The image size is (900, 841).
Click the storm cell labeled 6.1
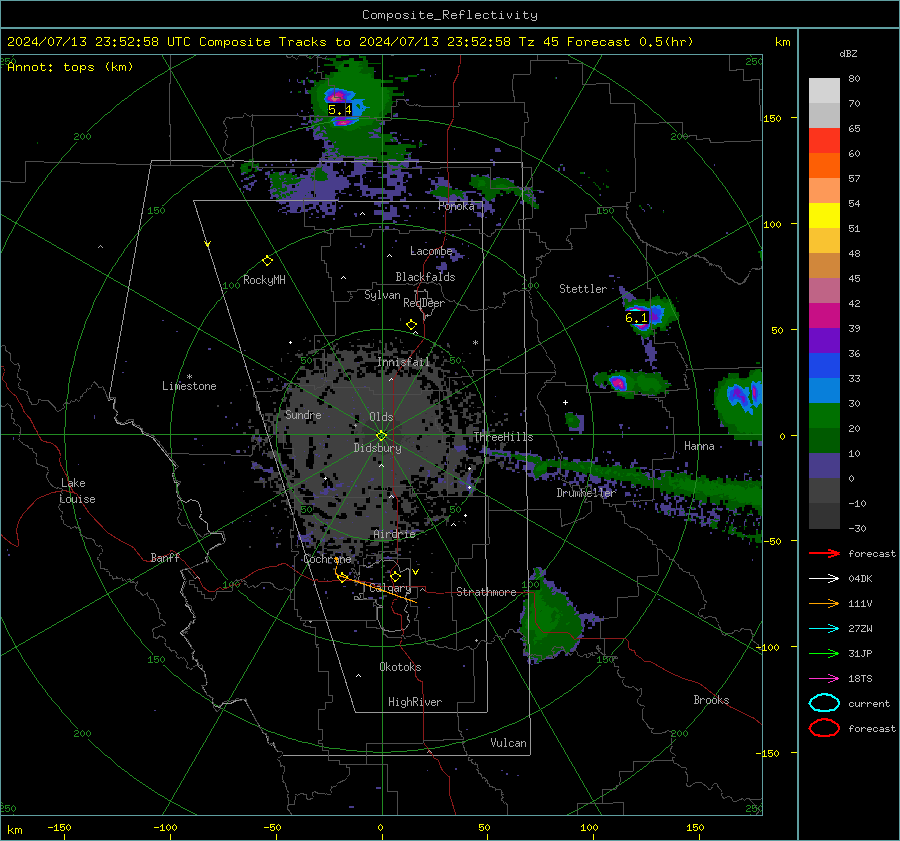636,317
